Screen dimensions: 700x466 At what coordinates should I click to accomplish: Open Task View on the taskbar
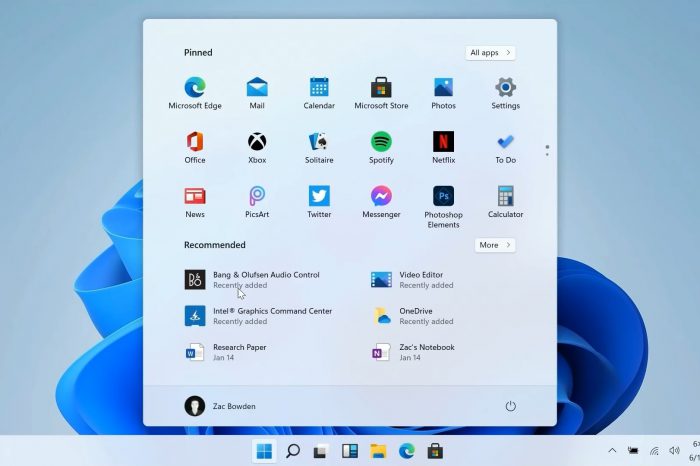click(321, 451)
